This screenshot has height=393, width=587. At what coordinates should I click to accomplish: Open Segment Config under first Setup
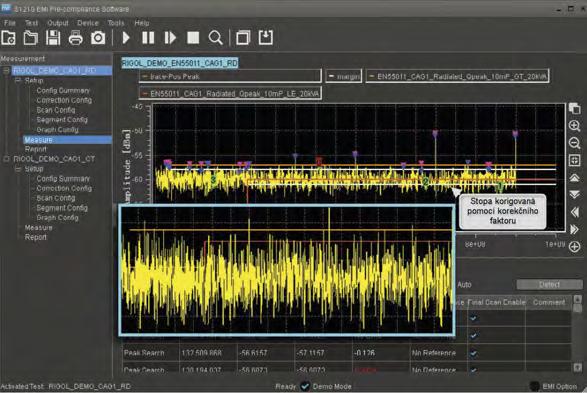[62, 120]
